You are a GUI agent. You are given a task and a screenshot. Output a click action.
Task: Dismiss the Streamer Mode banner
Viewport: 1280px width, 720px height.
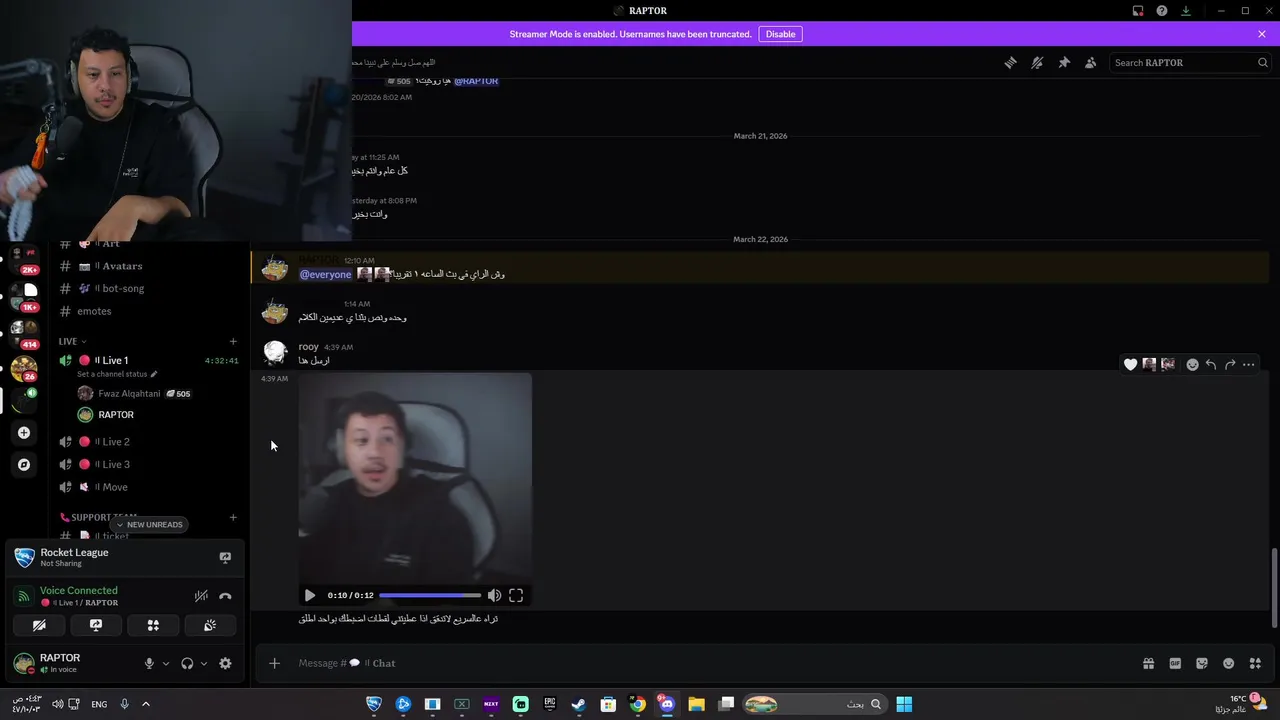tap(1262, 34)
